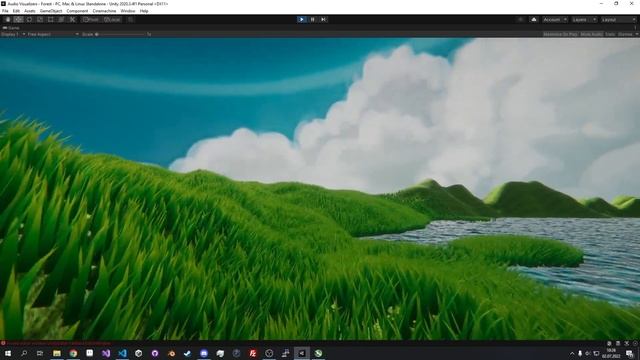Stop play mode with the Play button

(302, 19)
